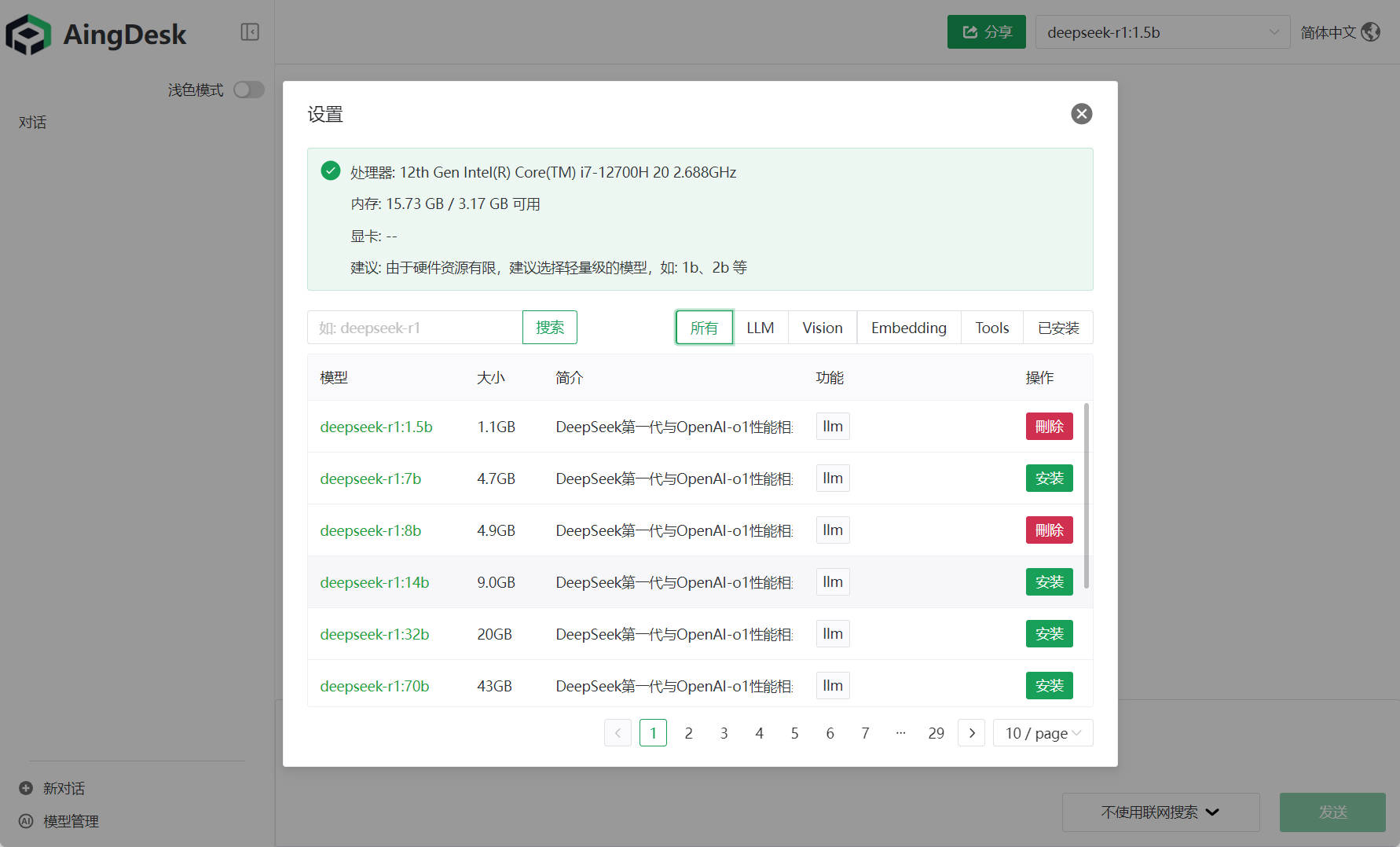Select the LLM filter tab
Image resolution: width=1400 pixels, height=847 pixels.
[x=760, y=328]
